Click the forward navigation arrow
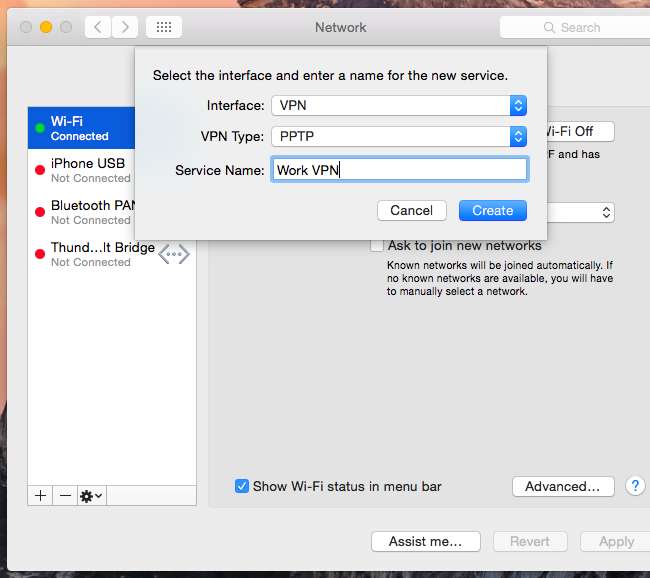 125,27
